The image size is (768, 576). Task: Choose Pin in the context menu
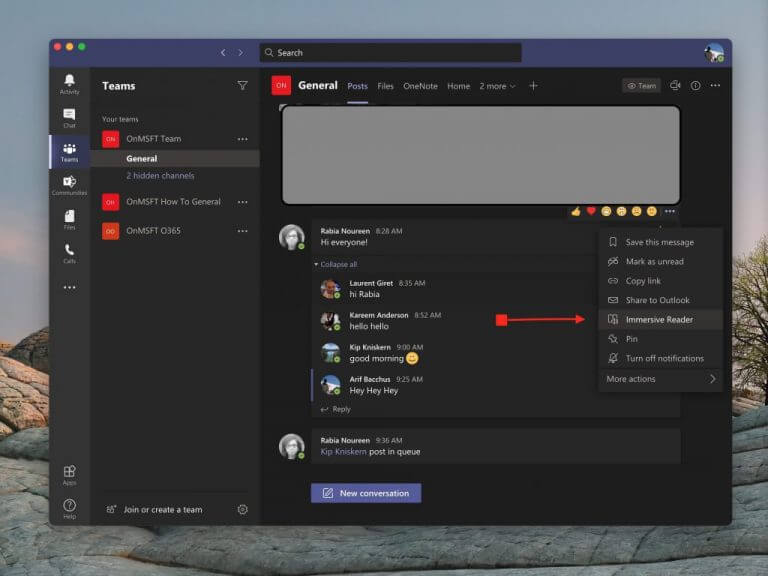tap(660, 339)
